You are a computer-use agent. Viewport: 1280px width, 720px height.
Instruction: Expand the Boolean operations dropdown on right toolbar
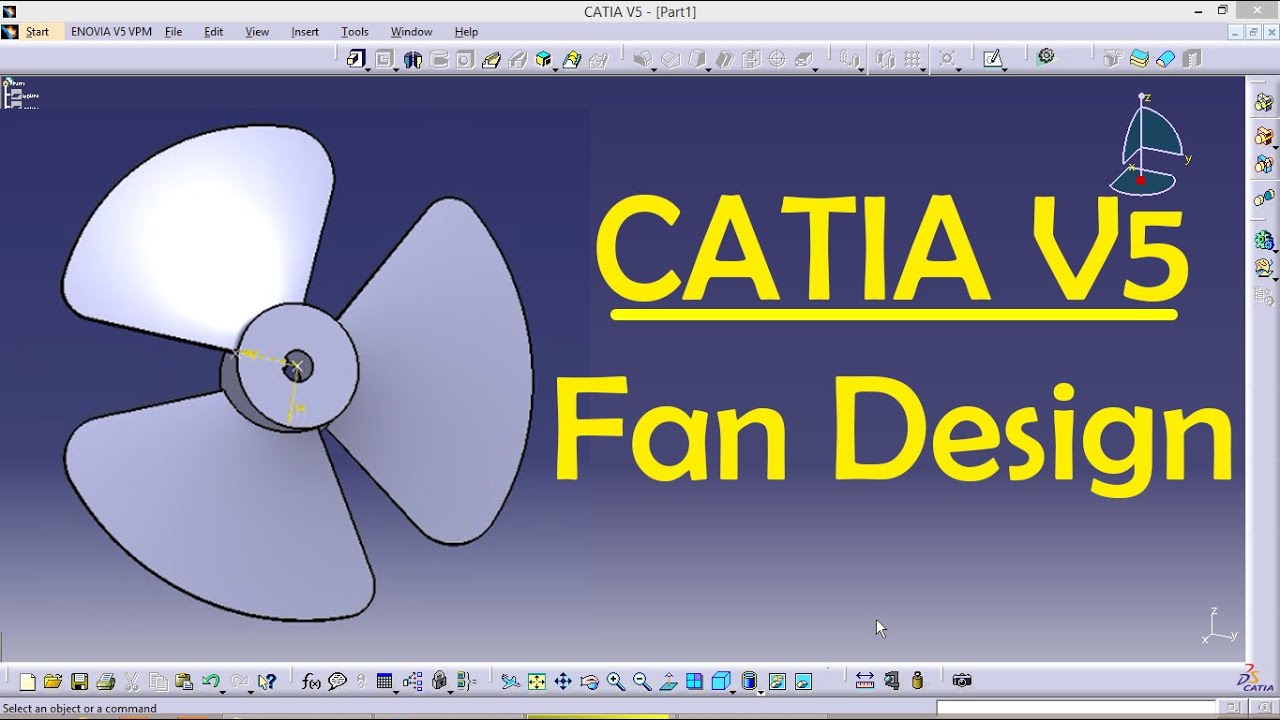click(x=1276, y=148)
